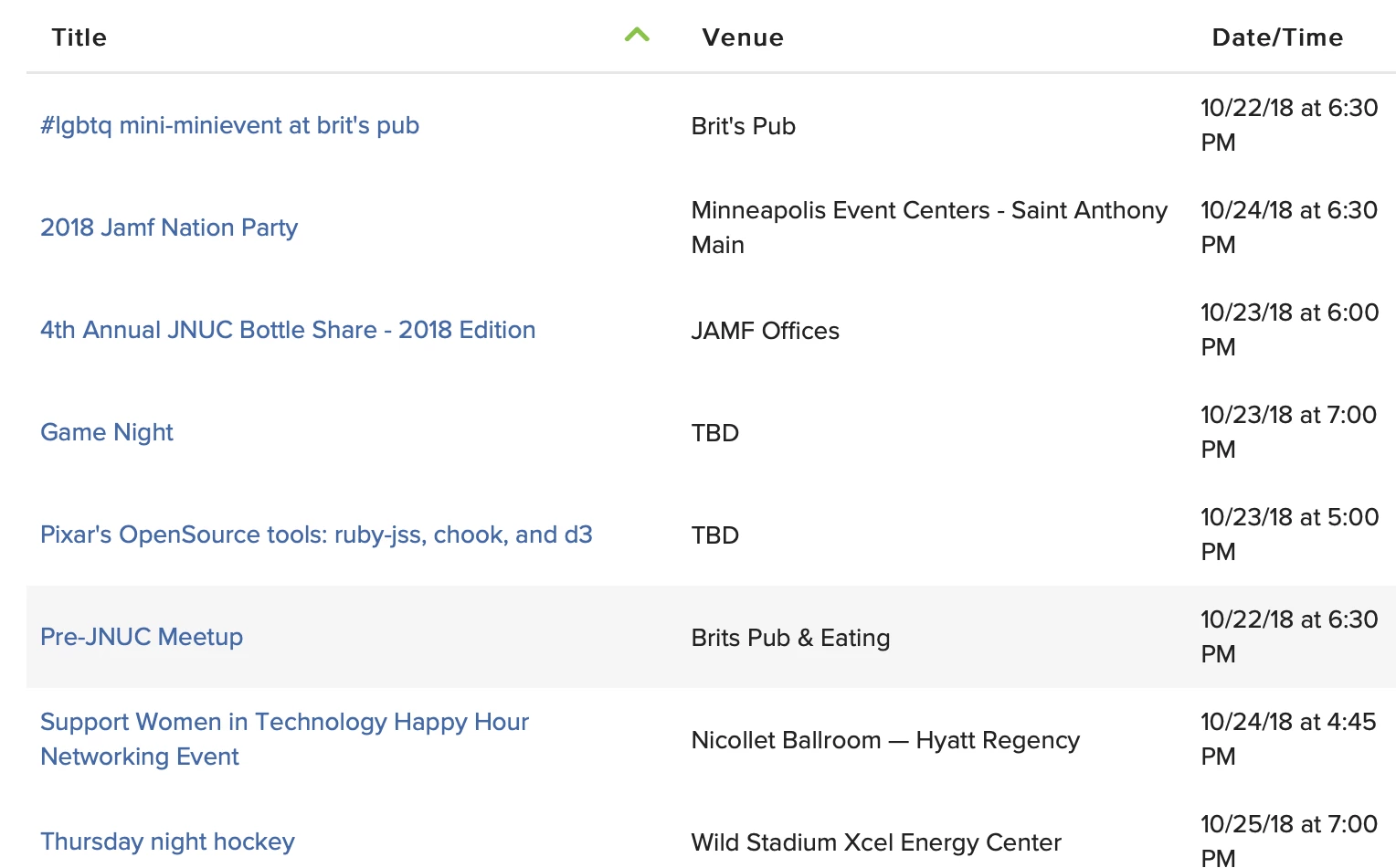Open the #lgbtq mini-minievent at brit's pub link

[x=229, y=125]
